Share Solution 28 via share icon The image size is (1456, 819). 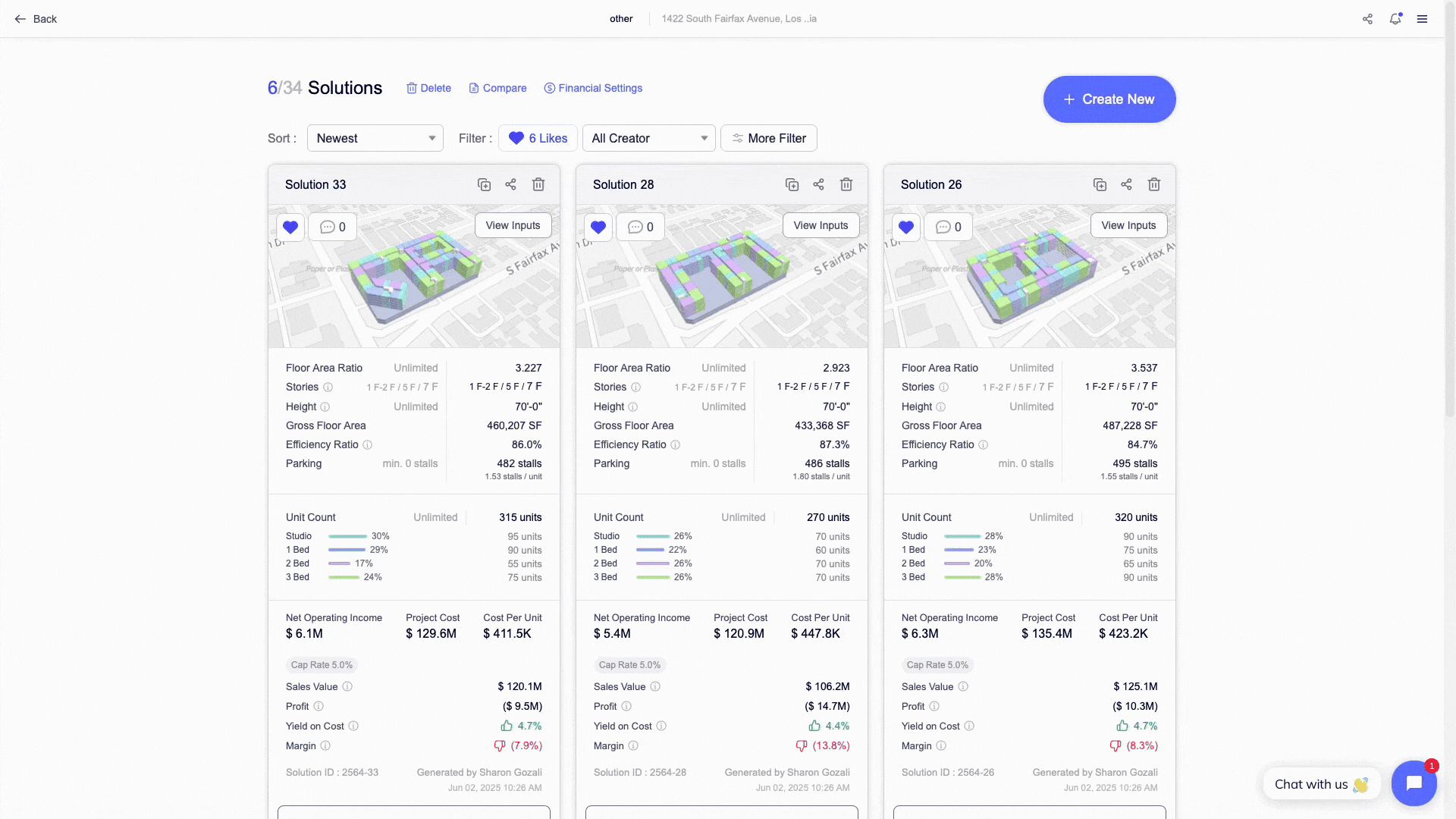[818, 184]
